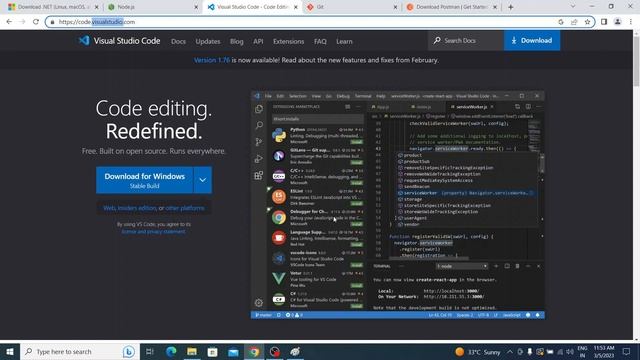Open Mail app from taskbar
This screenshot has width=640, height=360.
click(233, 351)
